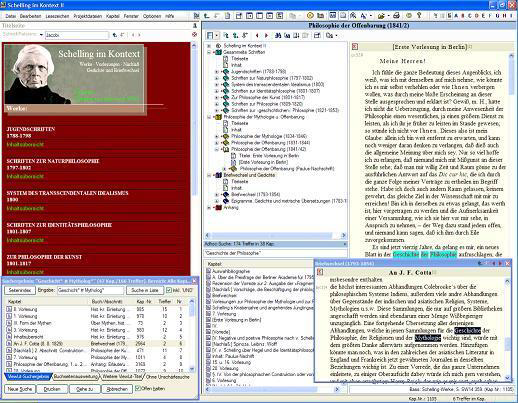Select Zur Philosophie der Kunst tree item
This screenshot has width=518, height=403.
[268, 97]
